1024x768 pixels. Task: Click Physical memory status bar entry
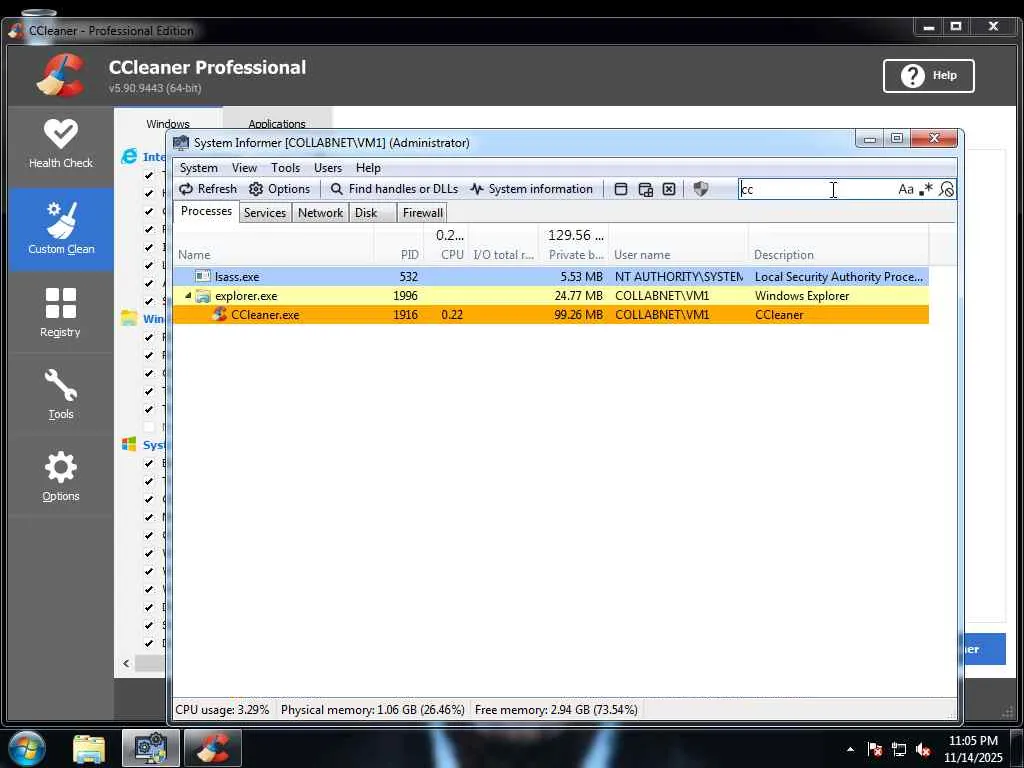tap(372, 710)
